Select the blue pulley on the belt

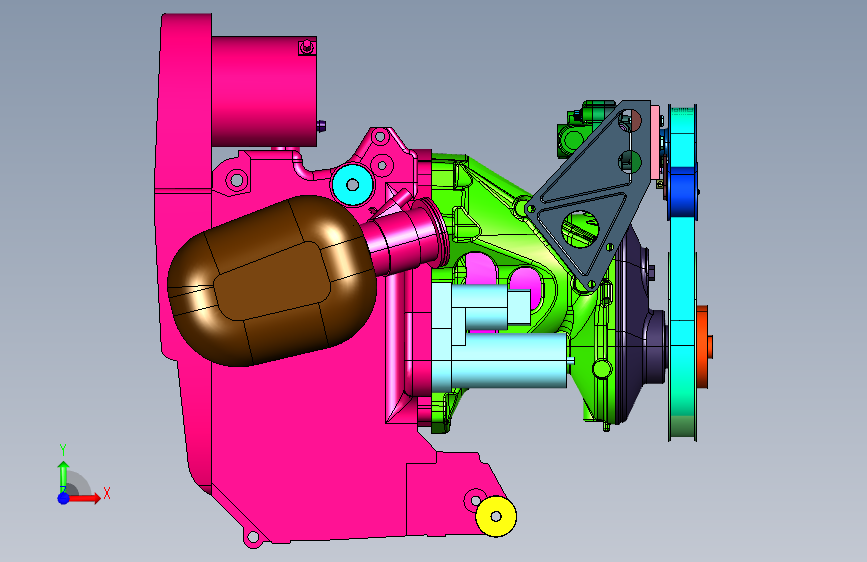click(x=682, y=191)
